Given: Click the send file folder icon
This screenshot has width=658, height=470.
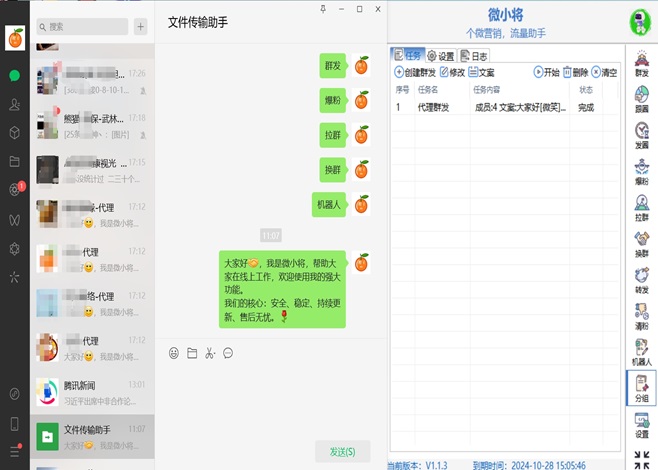Looking at the screenshot, I should click(x=192, y=353).
